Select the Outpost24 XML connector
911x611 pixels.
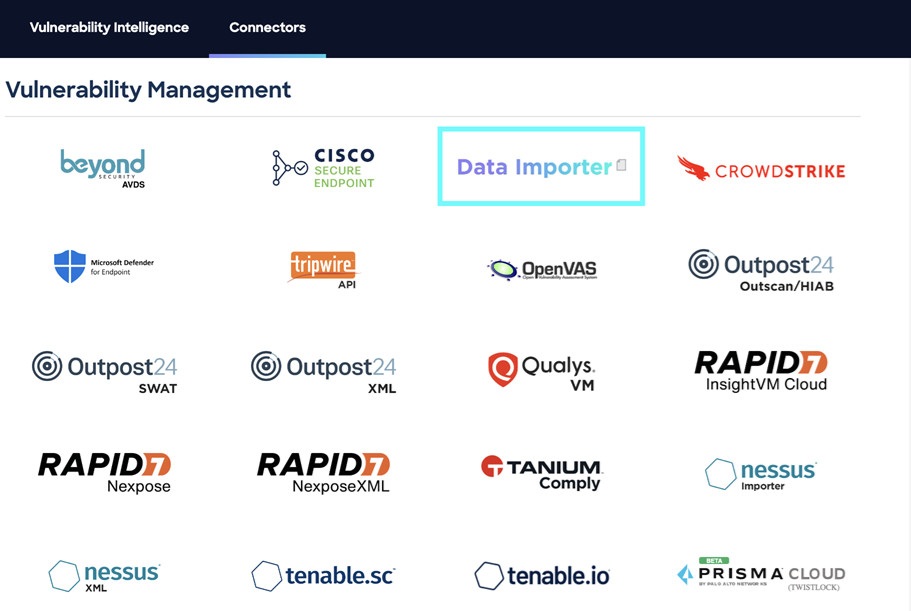324,373
